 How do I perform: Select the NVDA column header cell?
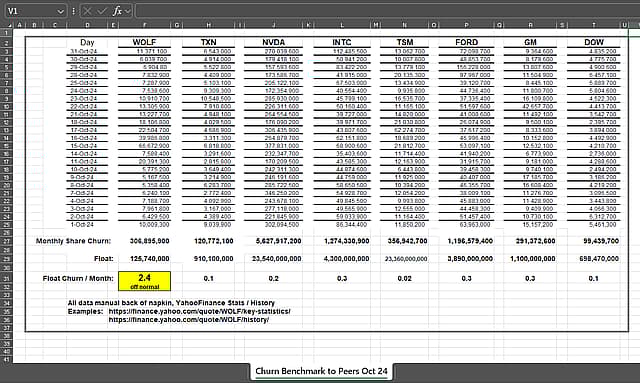click(x=273, y=42)
